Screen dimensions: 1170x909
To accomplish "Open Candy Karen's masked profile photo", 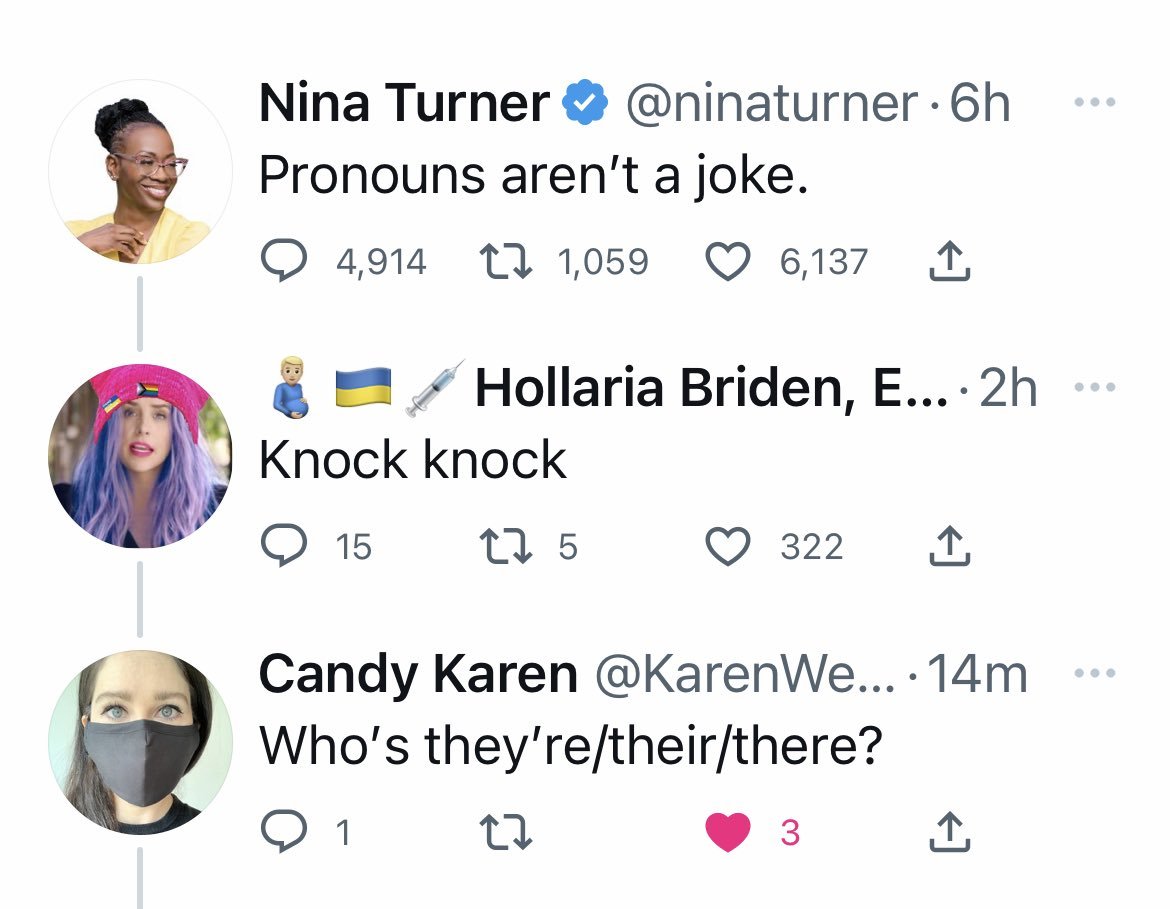I will pos(140,742).
